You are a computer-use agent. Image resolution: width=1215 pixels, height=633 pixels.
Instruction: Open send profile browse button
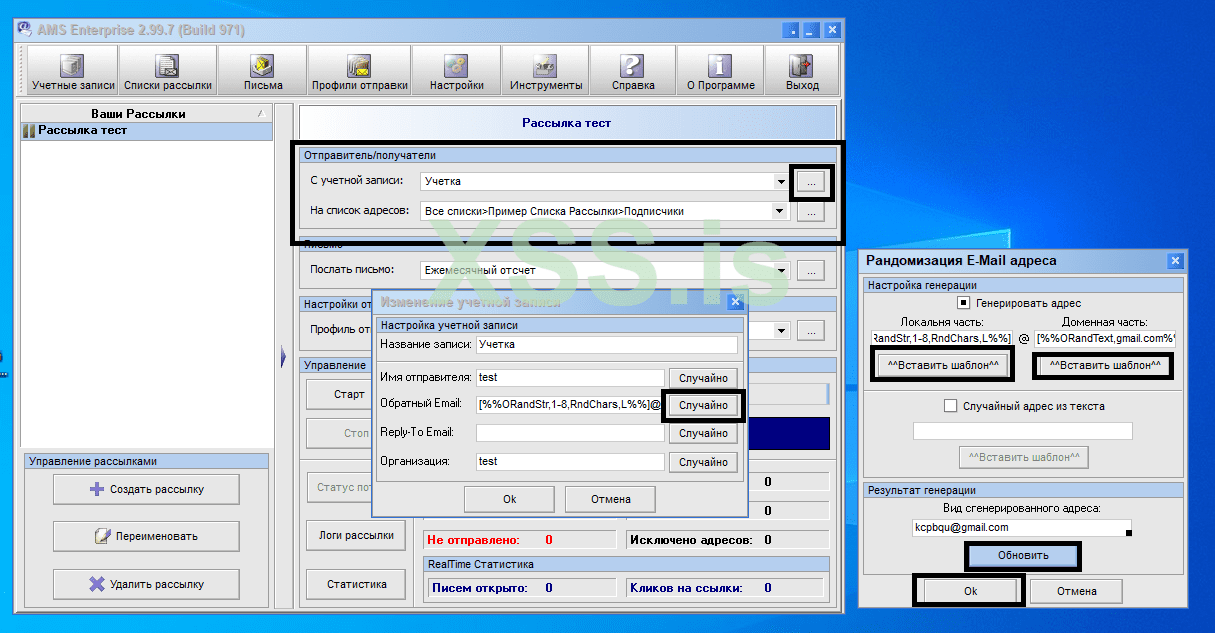click(811, 330)
